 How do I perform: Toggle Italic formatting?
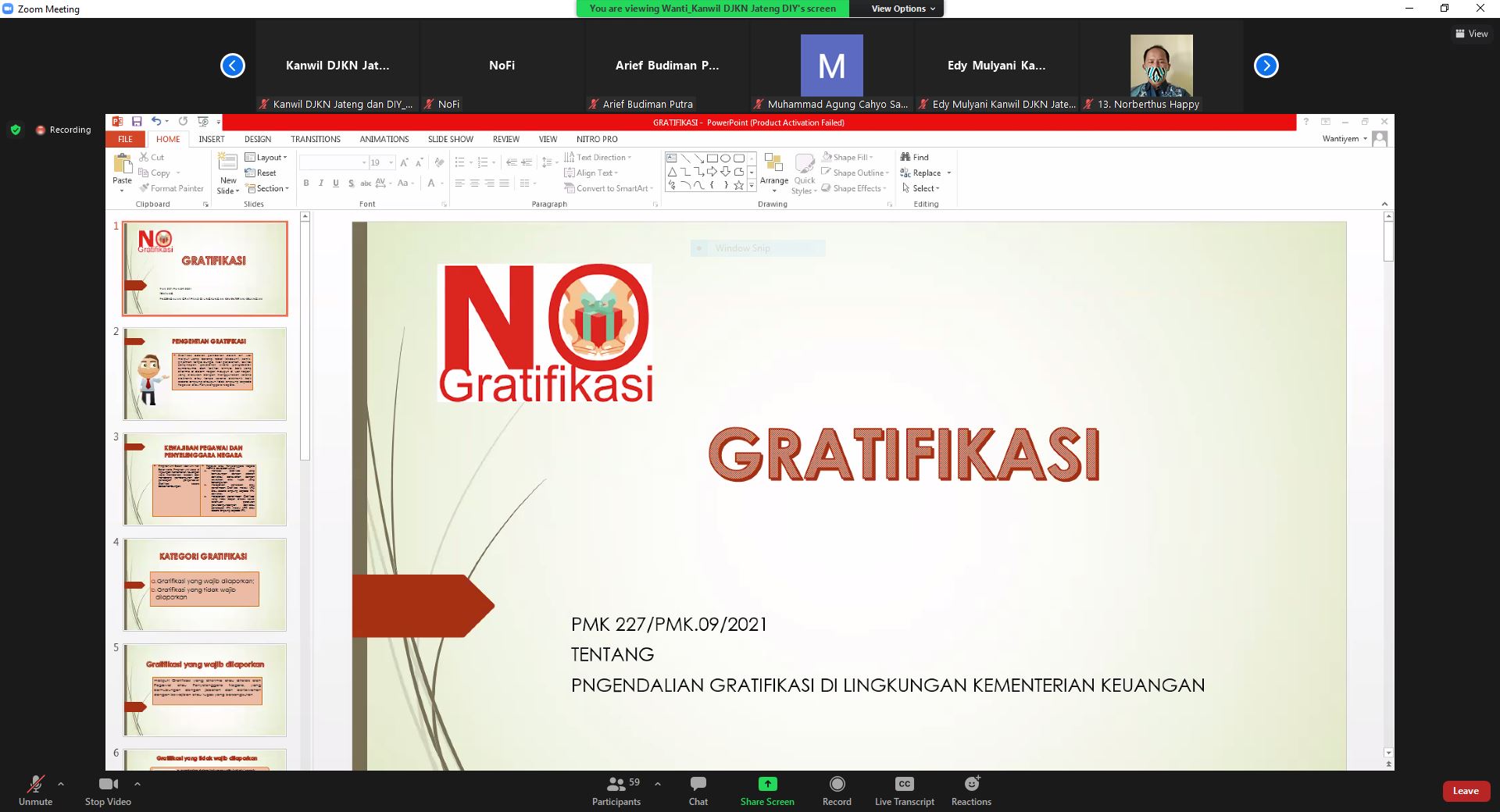[321, 183]
